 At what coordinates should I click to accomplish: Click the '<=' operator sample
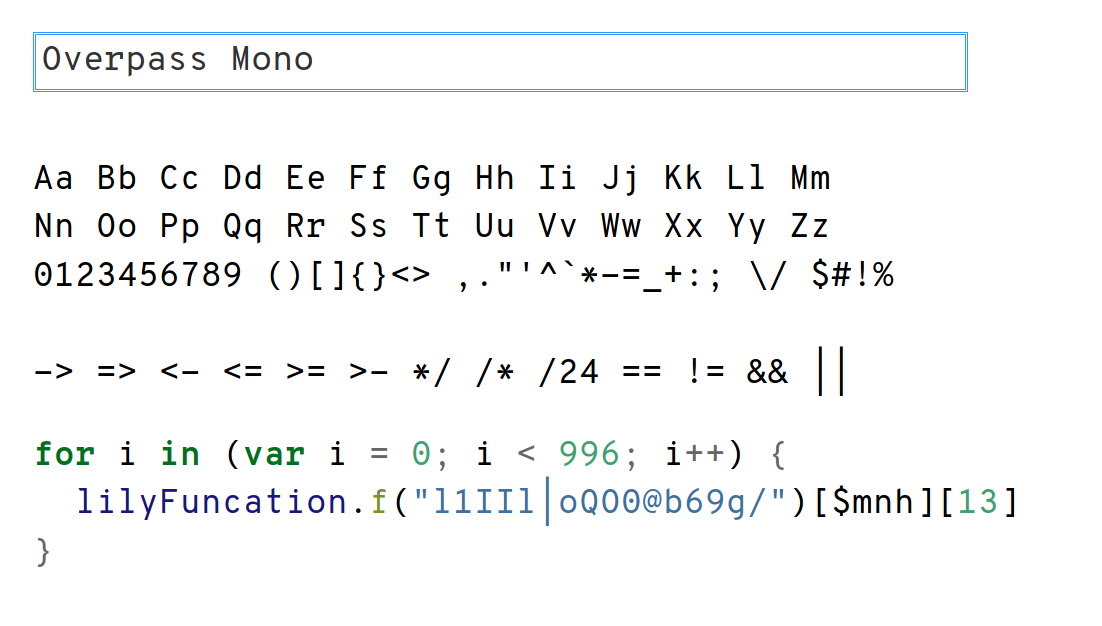pos(242,371)
